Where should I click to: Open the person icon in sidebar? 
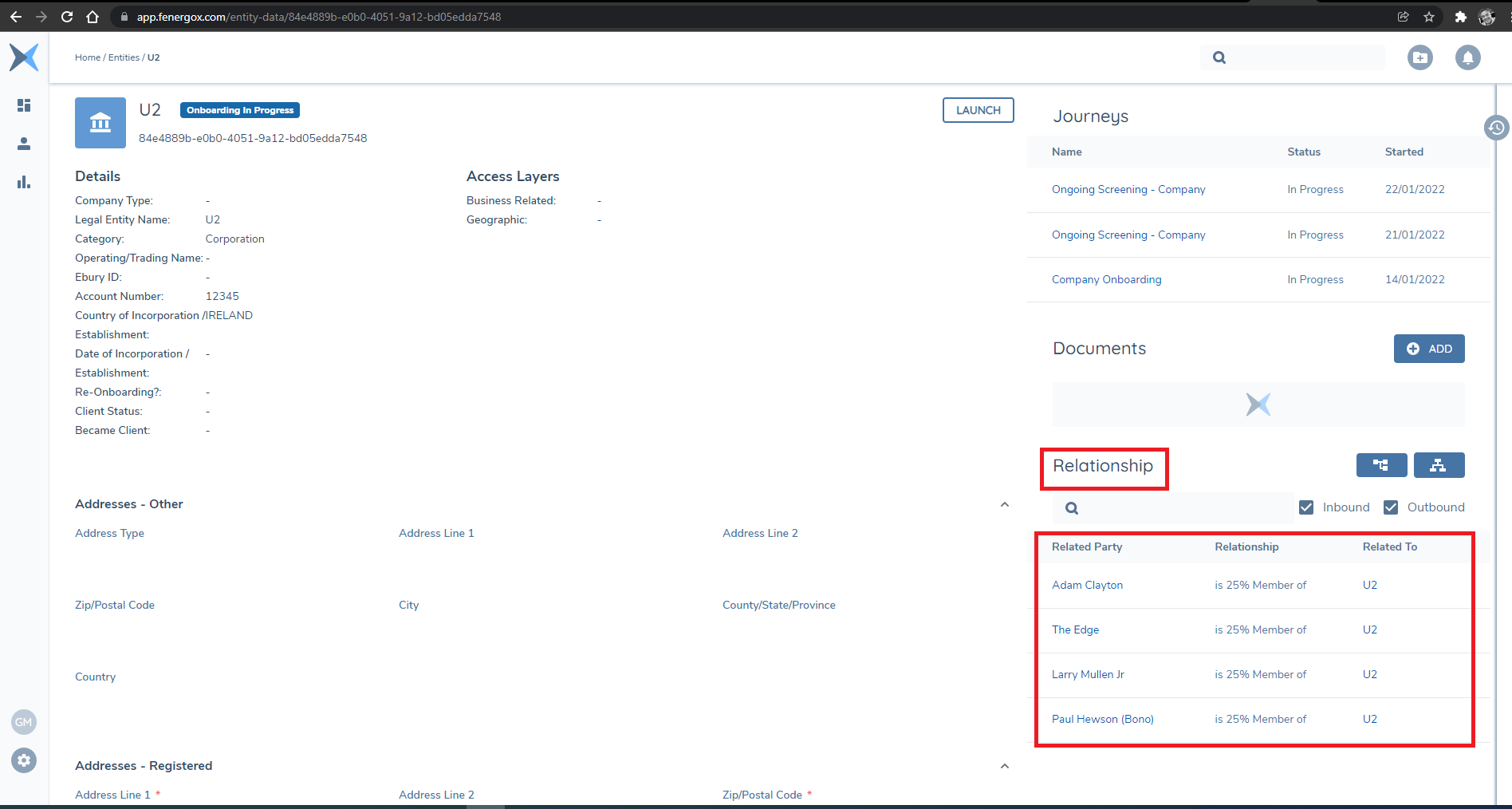point(24,144)
